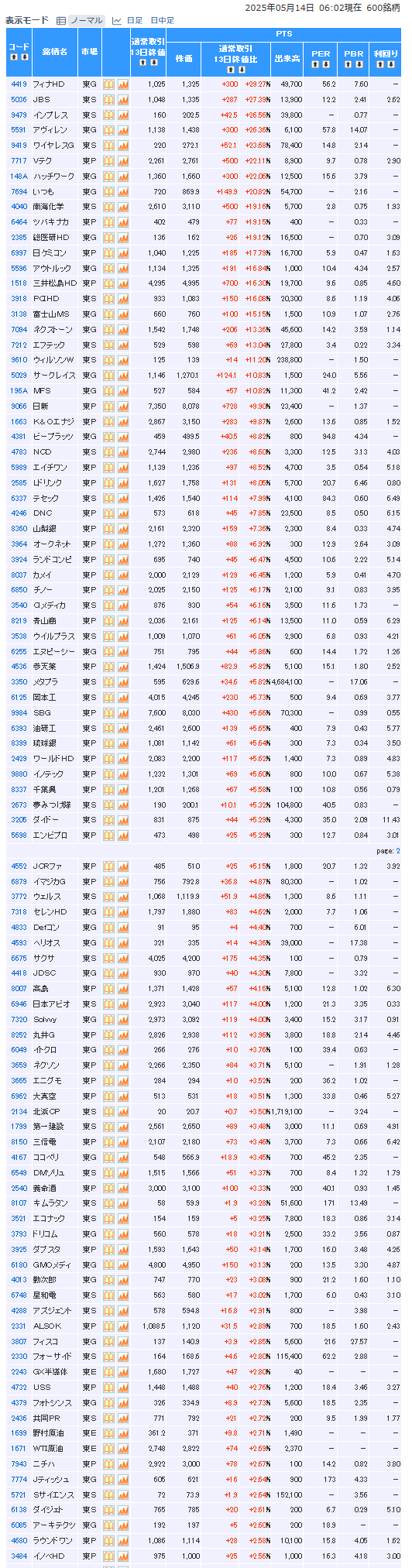This screenshot has height=1568, width=412.
Task: Select the name ワールドHD
Action: [x=53, y=759]
